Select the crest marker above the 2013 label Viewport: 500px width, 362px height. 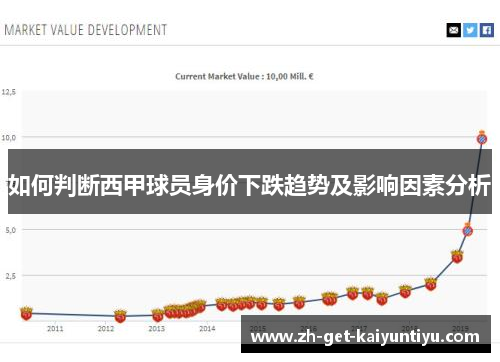pyautogui.click(x=158, y=315)
